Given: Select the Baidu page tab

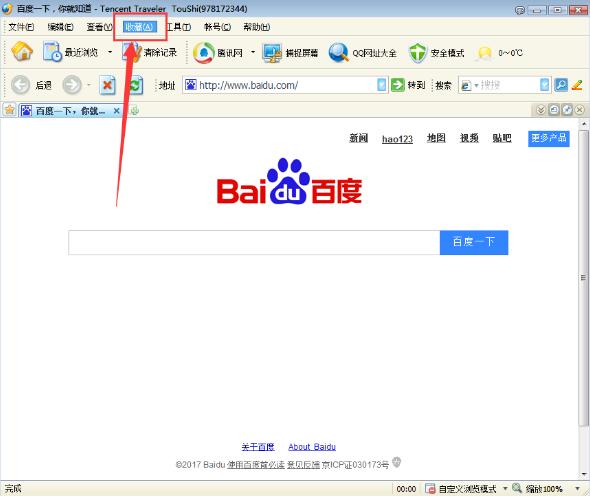Looking at the screenshot, I should click(x=70, y=110).
